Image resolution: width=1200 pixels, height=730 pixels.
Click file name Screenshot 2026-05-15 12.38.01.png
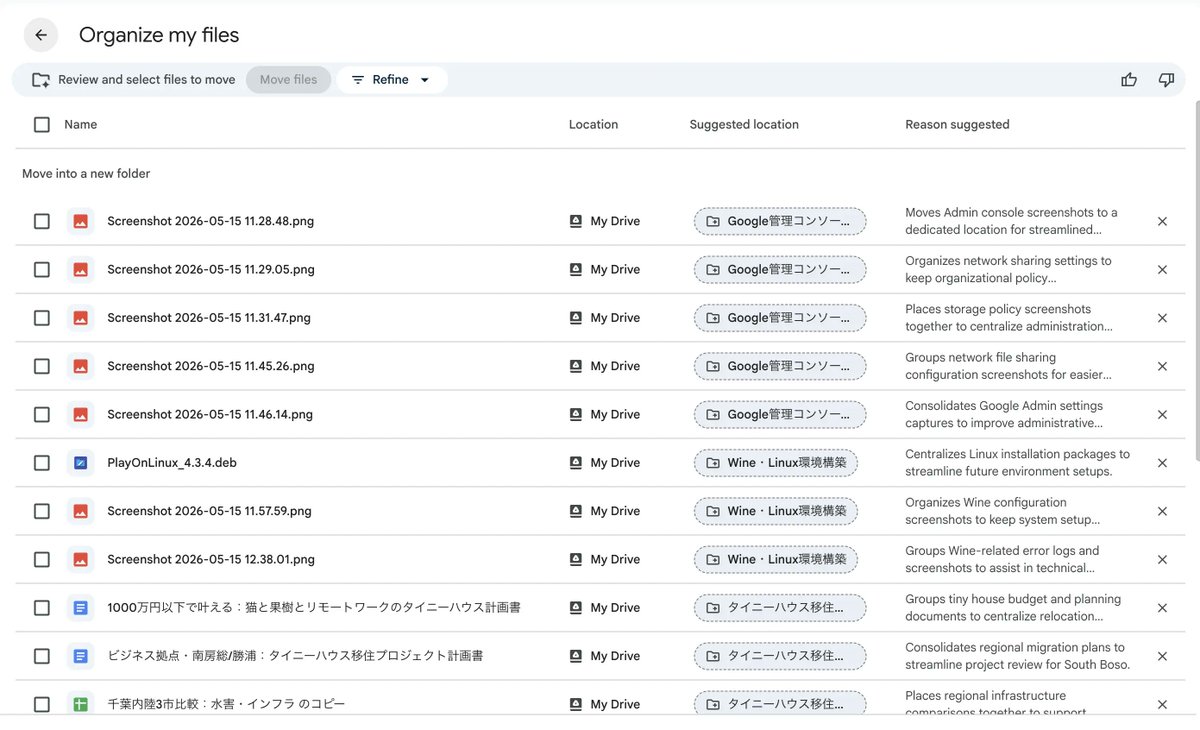pos(211,559)
